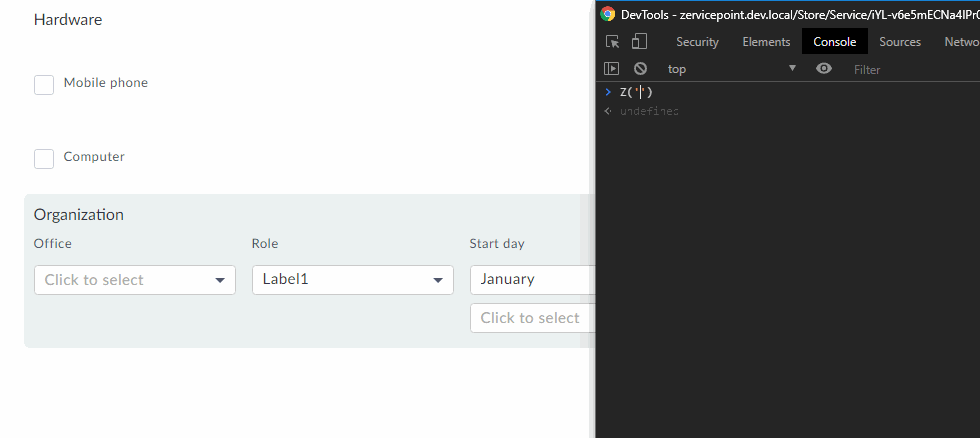Click the console Filter input field
The width and height of the screenshot is (980, 438).
pyautogui.click(x=910, y=69)
